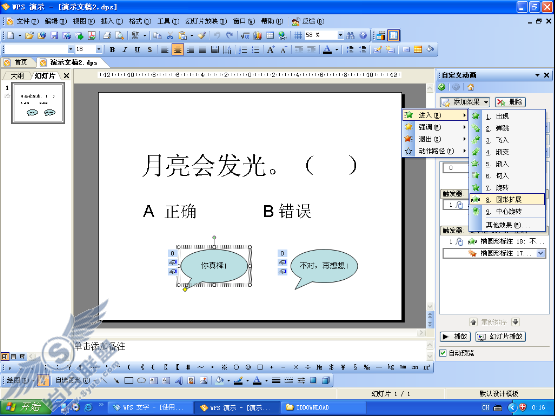This screenshot has width=555, height=416.
Task: Expand the Motion Path submenu
Action: pyautogui.click(x=435, y=151)
